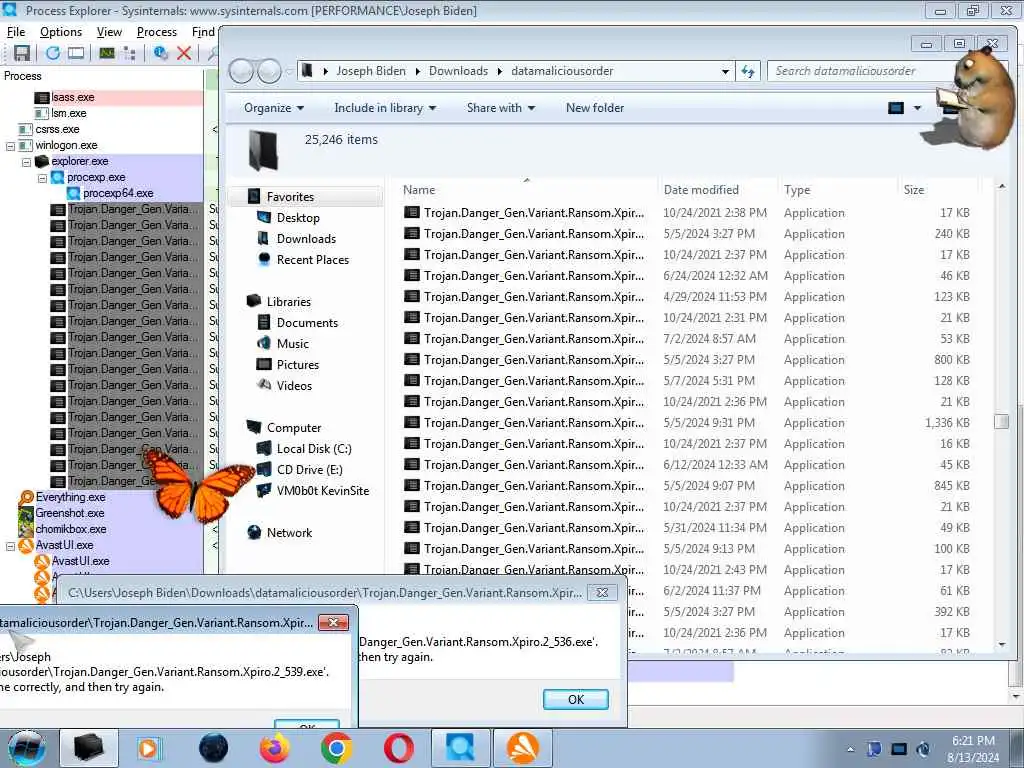Viewport: 1024px width, 768px height.
Task: Select lsm.exe in the process list
Action: [x=69, y=113]
